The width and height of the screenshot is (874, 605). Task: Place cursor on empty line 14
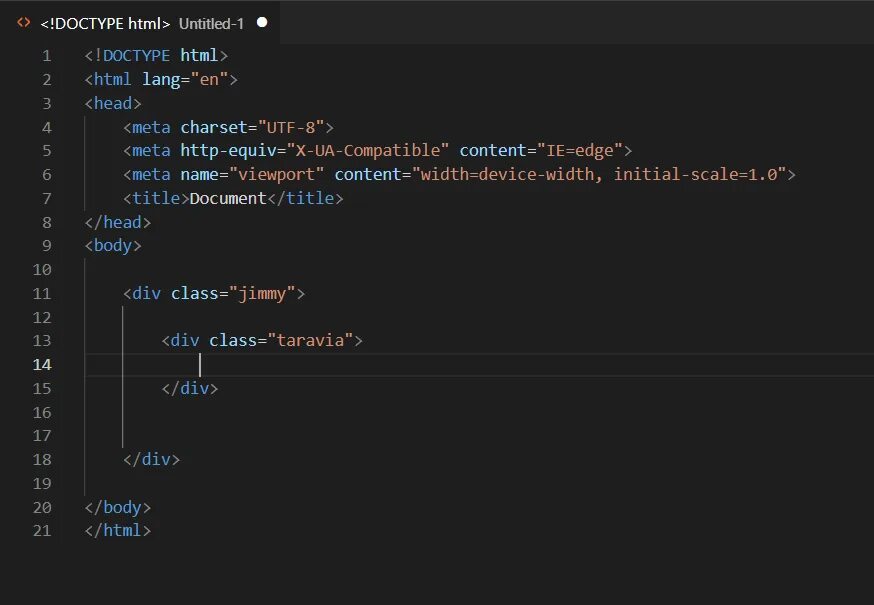pyautogui.click(x=479, y=365)
